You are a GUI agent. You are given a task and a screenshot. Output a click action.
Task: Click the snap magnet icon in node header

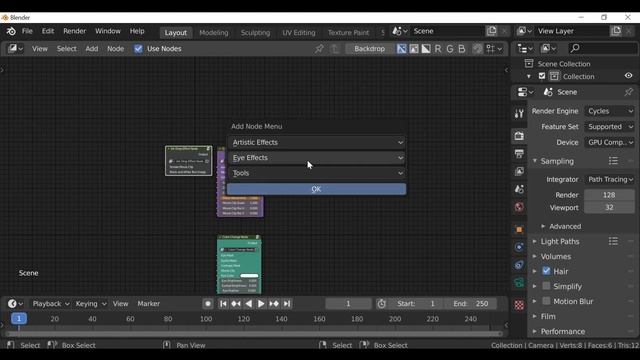click(x=477, y=49)
